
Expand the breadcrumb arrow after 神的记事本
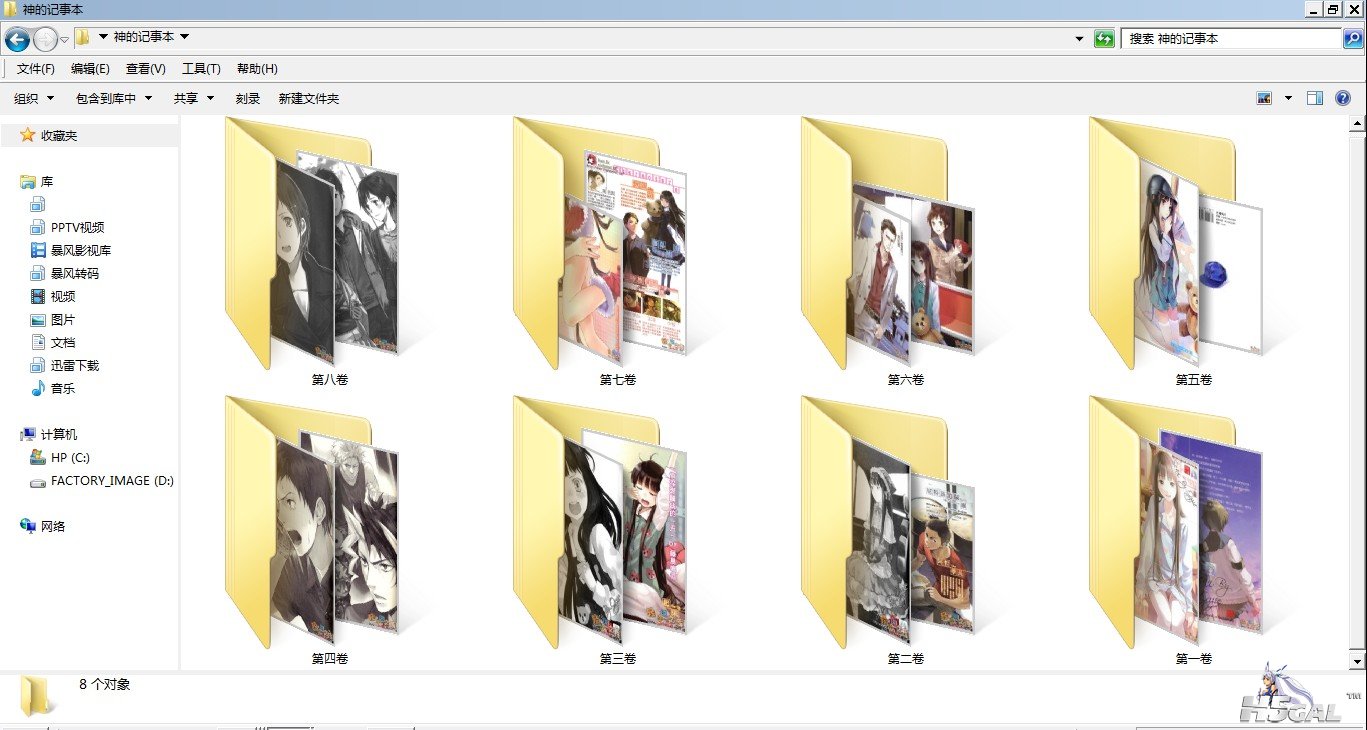[185, 37]
